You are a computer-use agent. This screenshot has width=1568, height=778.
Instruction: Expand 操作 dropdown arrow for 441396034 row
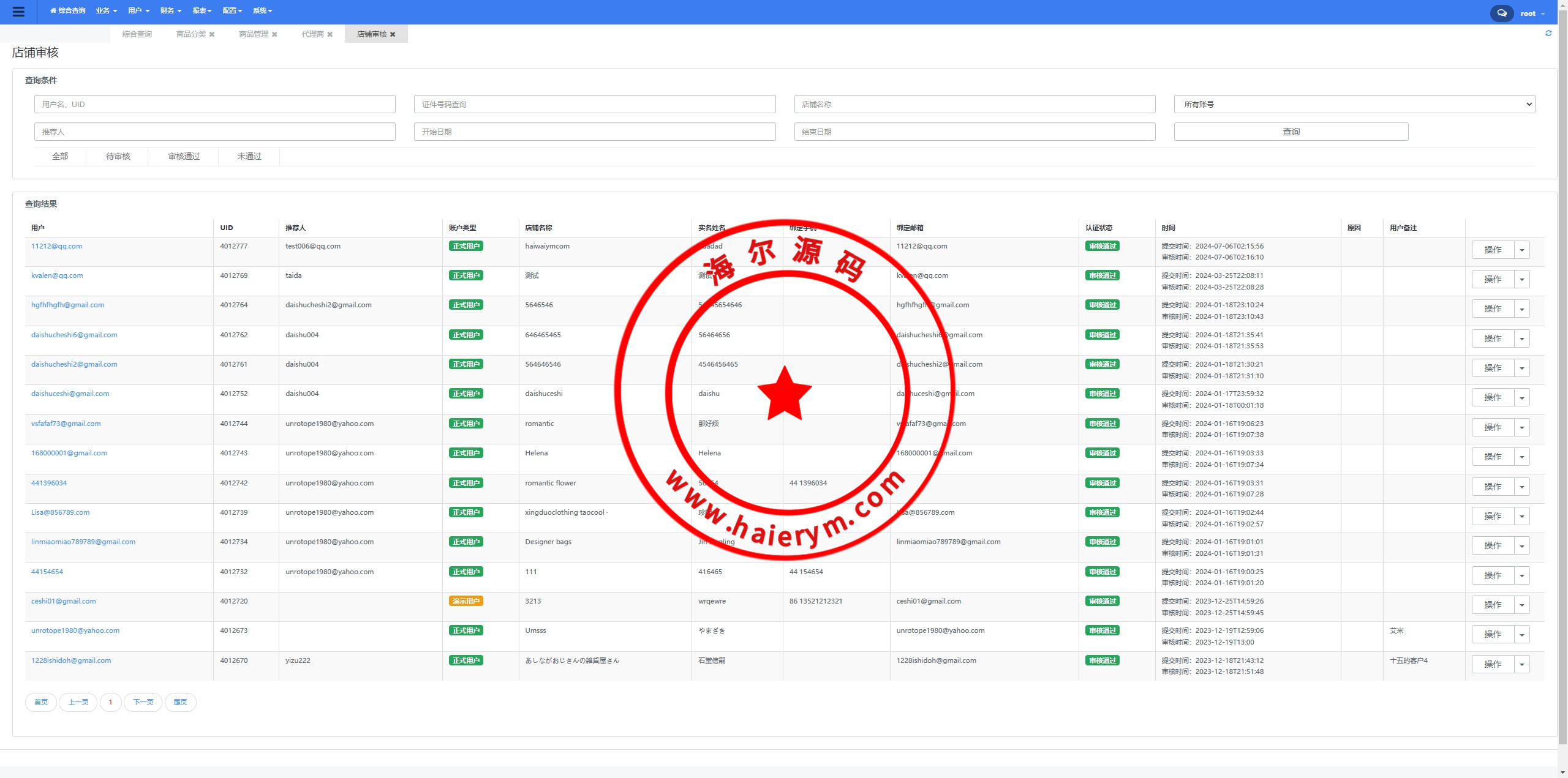point(1522,487)
